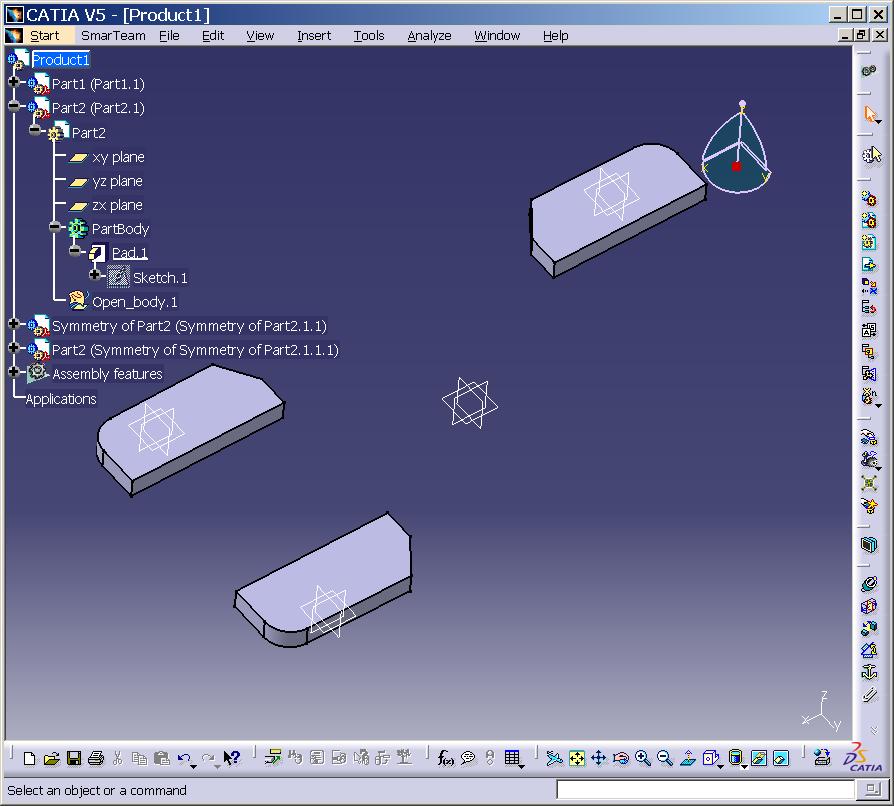Click the isometric Quick View cube icon
This screenshot has height=806, width=894.
710,758
